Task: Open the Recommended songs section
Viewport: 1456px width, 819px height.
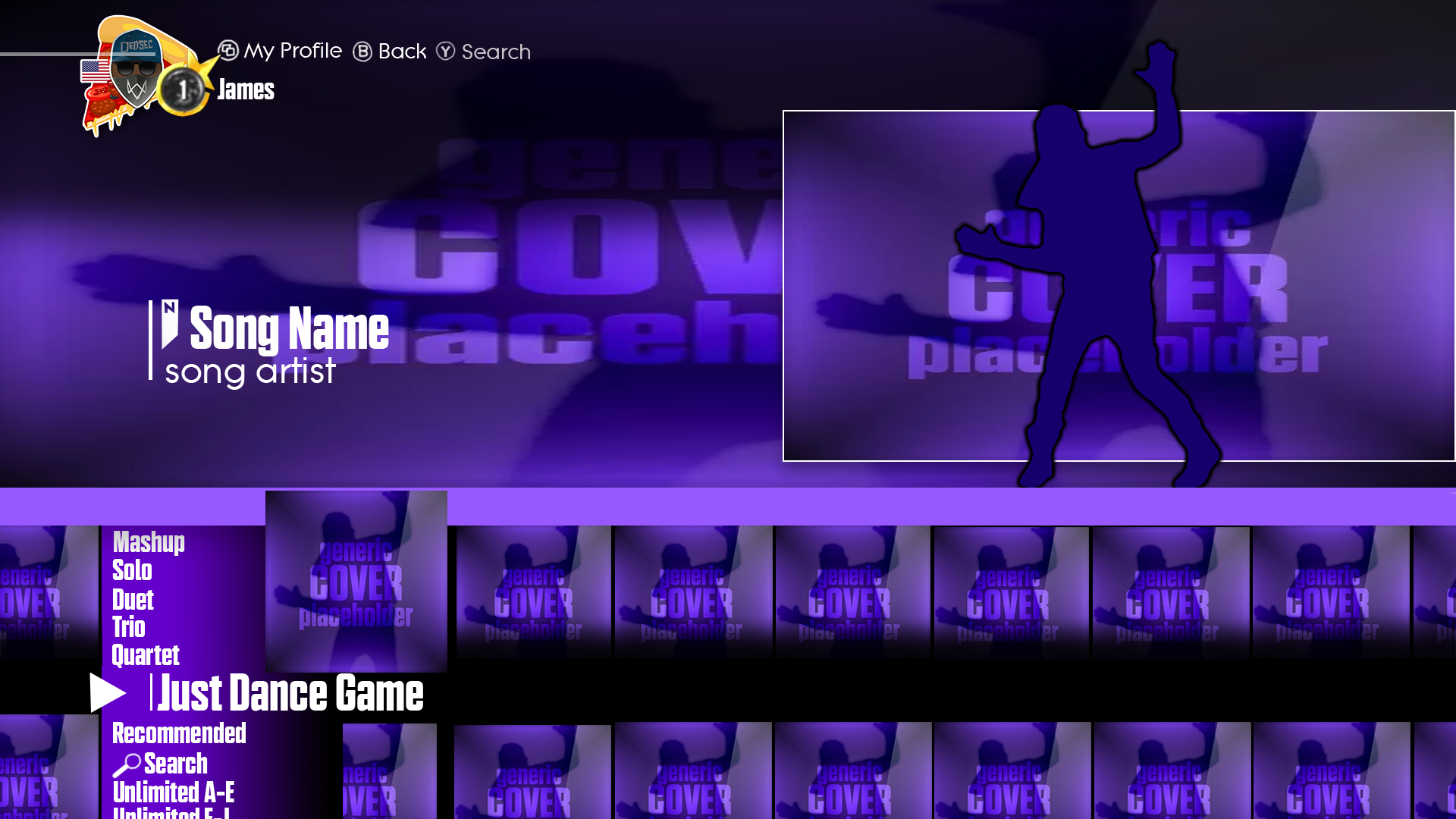Action: (179, 733)
